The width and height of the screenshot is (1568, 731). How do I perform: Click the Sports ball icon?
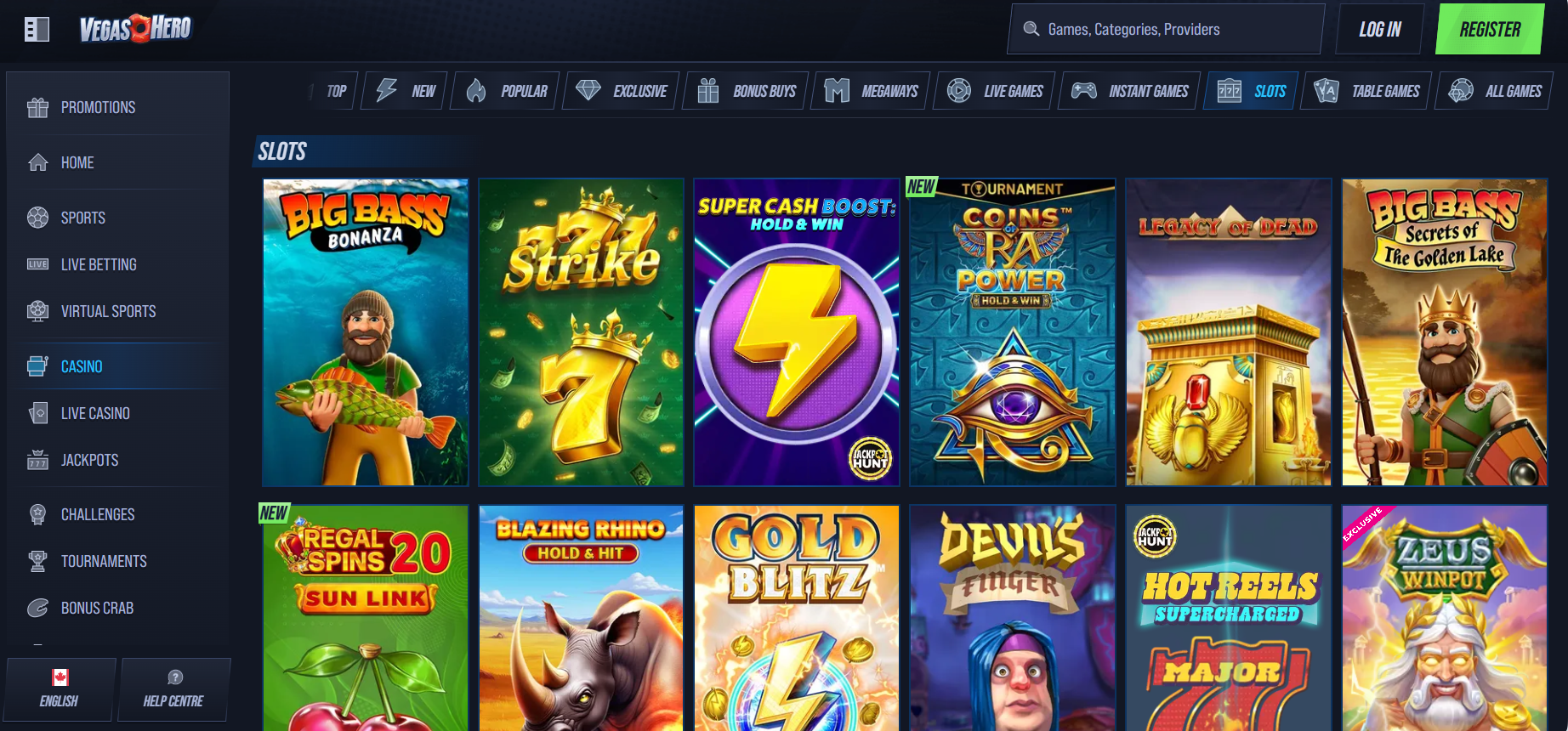coord(37,218)
